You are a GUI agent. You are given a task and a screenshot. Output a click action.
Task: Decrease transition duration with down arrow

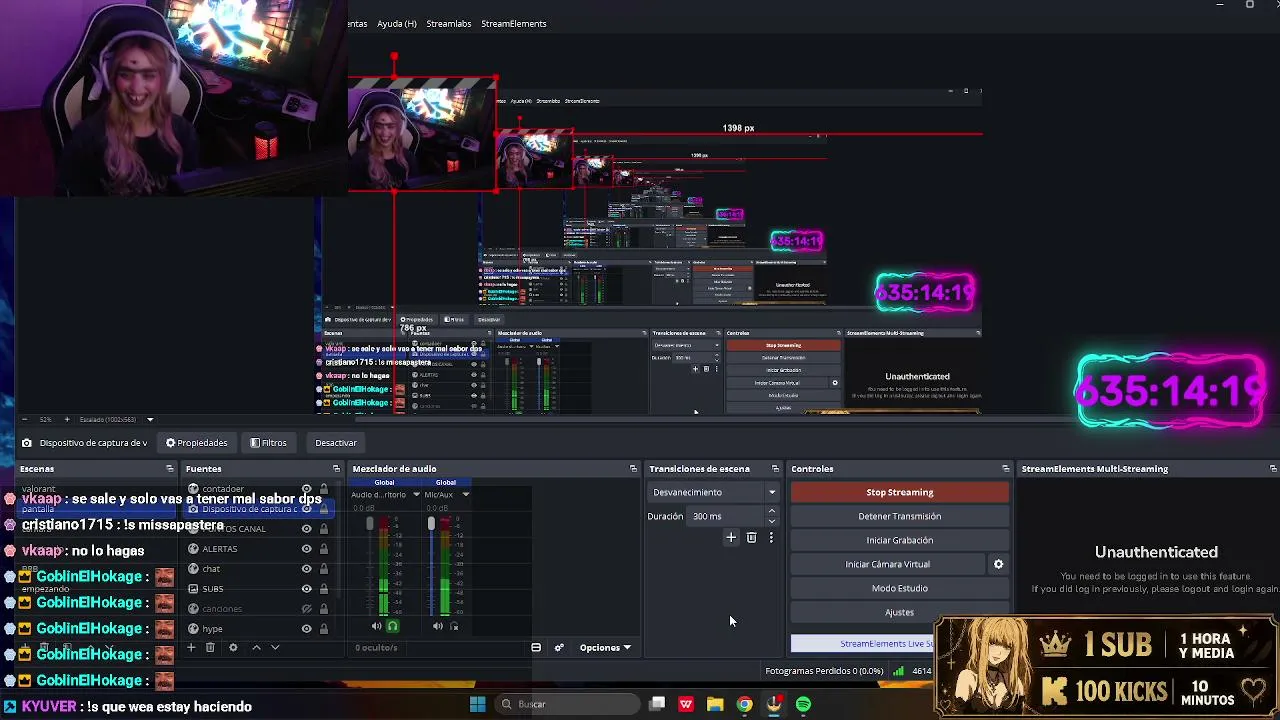pyautogui.click(x=771, y=521)
